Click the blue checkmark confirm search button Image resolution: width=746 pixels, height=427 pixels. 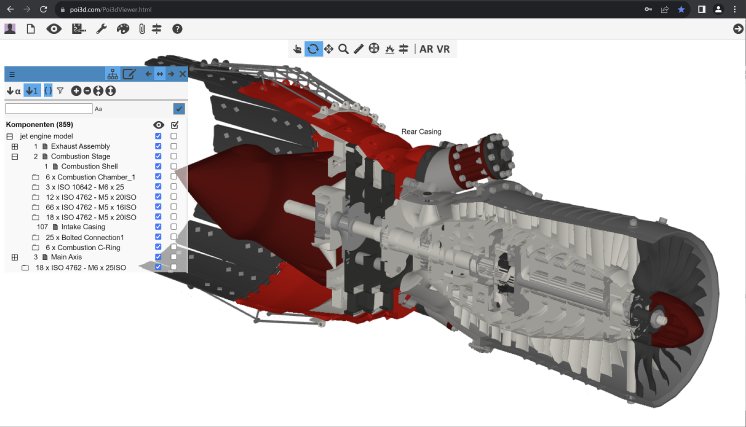click(179, 109)
